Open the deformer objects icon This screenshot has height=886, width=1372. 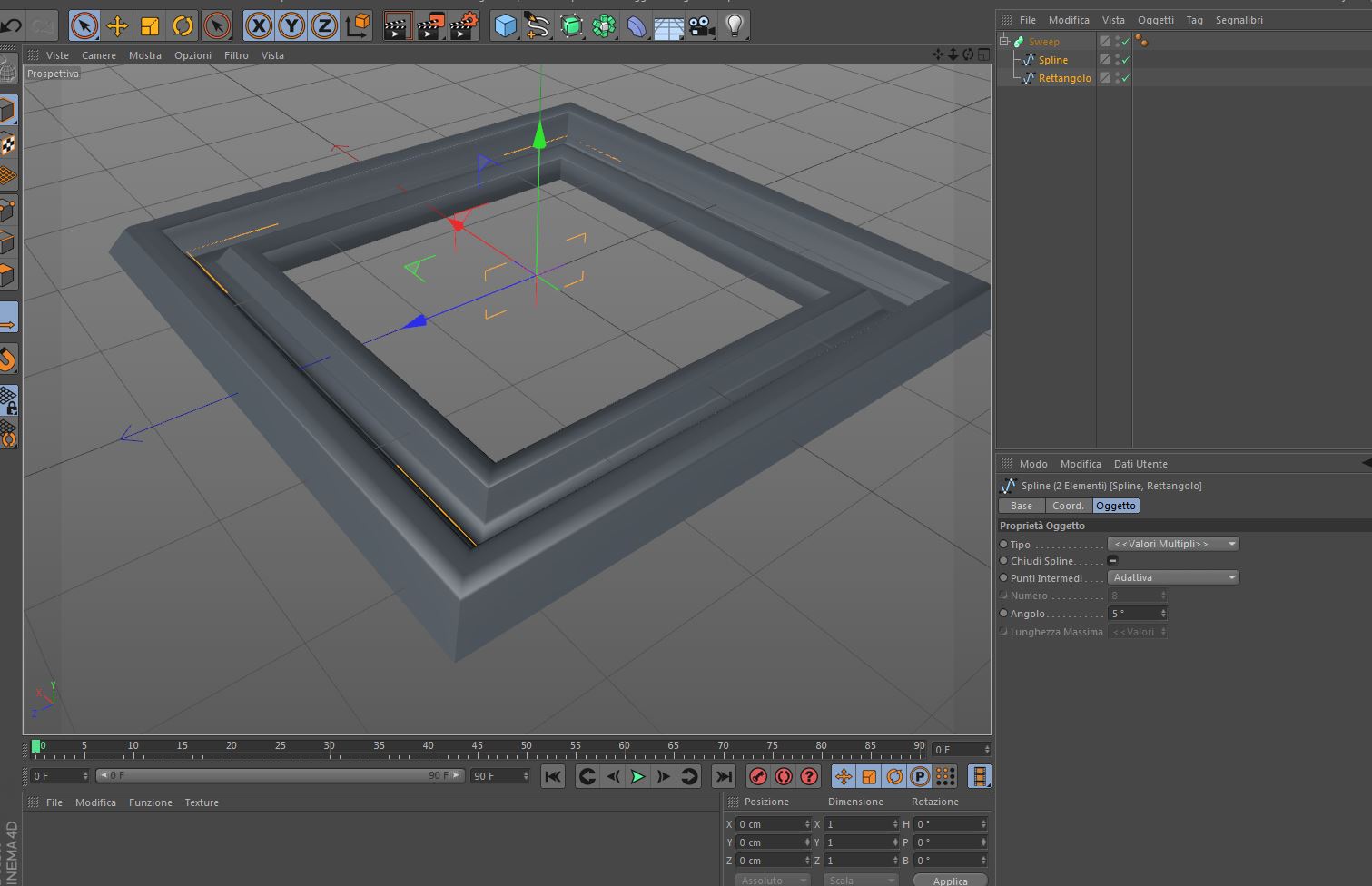pos(637,26)
